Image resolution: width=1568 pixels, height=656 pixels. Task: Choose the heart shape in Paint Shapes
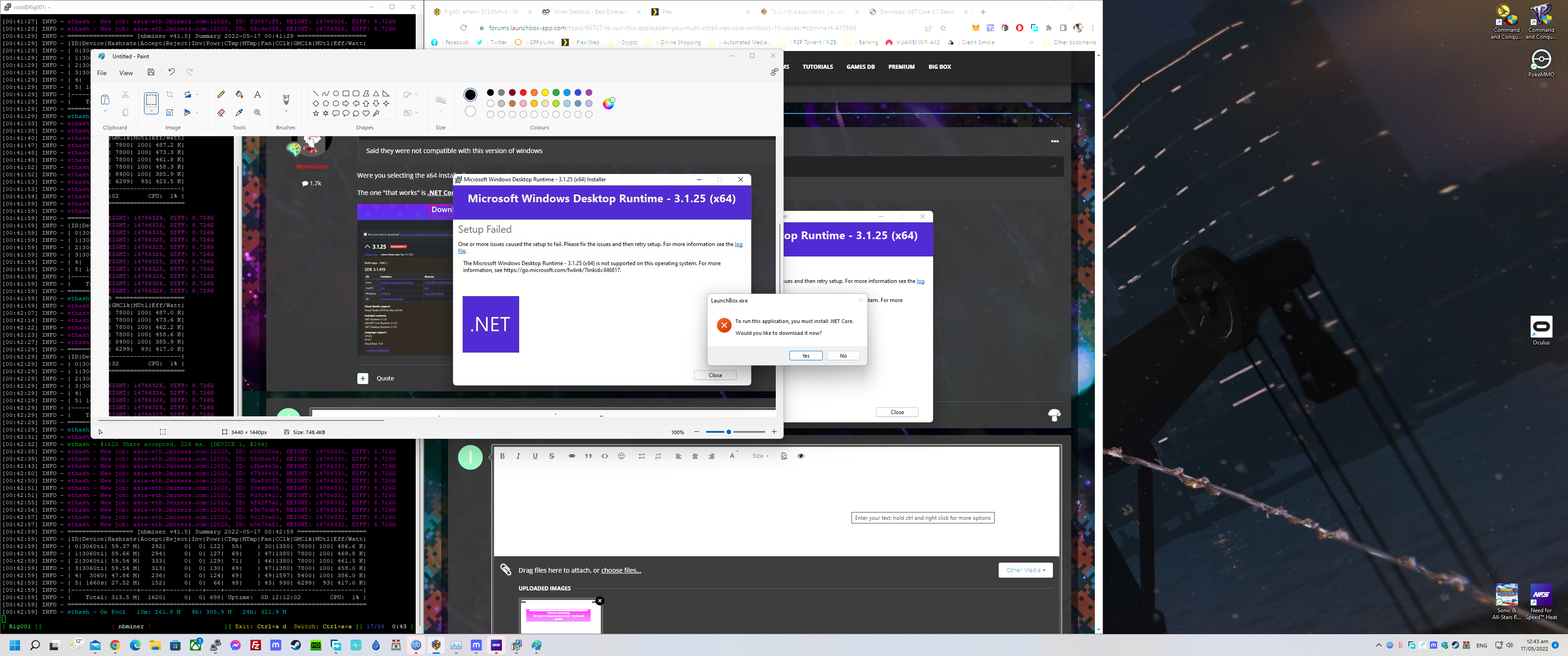(366, 113)
